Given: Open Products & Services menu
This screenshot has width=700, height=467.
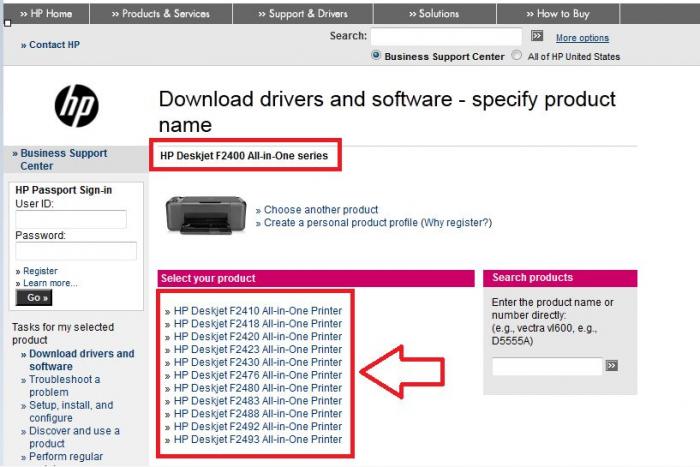Looking at the screenshot, I should pos(161,14).
